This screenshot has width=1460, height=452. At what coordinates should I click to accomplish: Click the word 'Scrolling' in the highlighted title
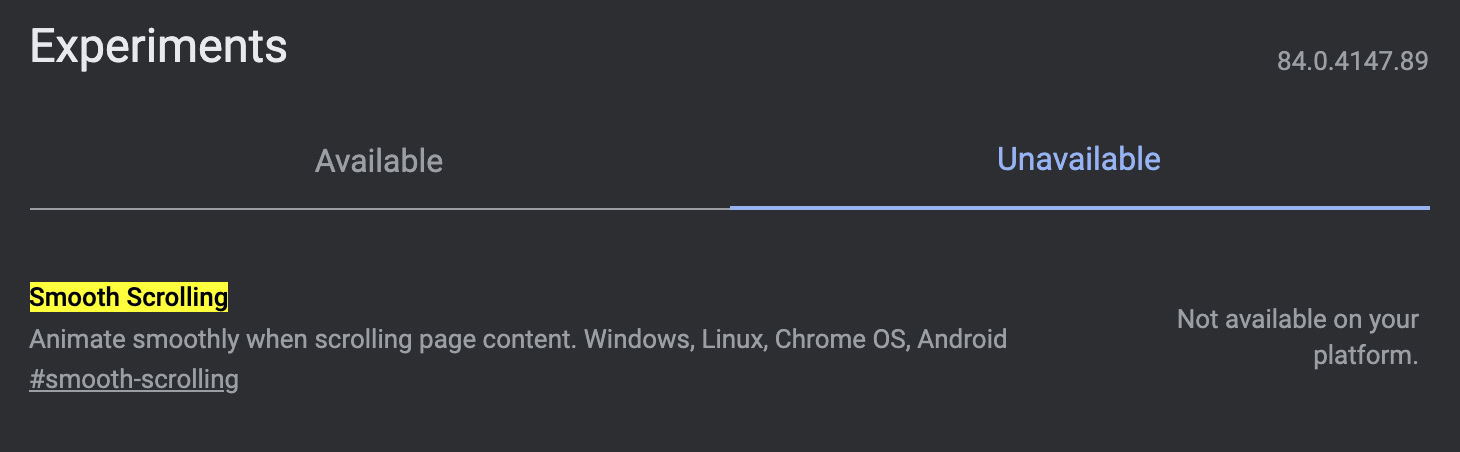coord(177,297)
